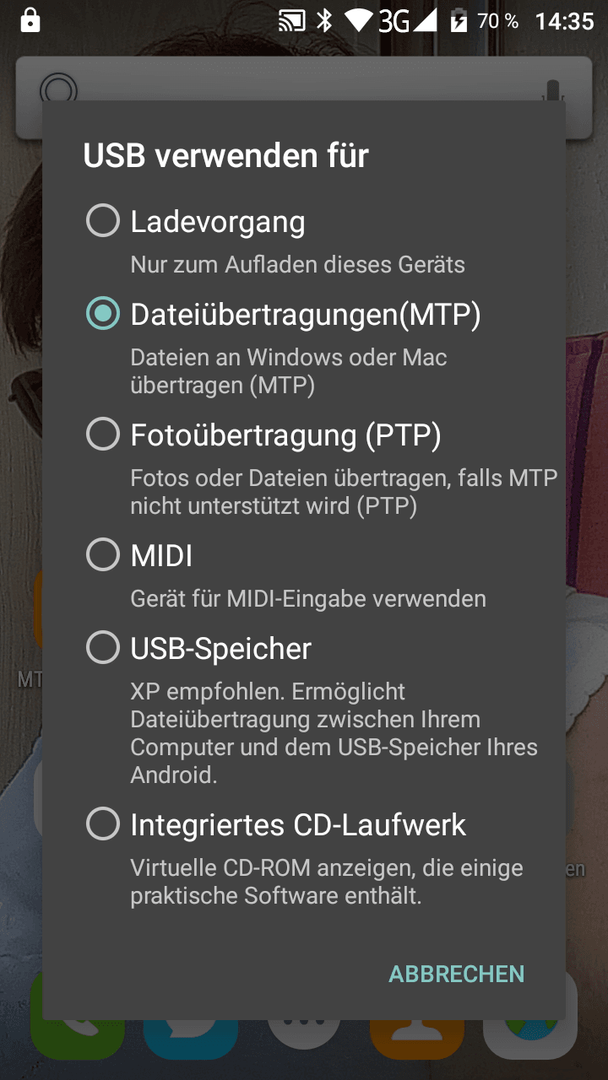
Task: Tap the 'Dateien an Windows oder Mac' description
Action: (289, 372)
